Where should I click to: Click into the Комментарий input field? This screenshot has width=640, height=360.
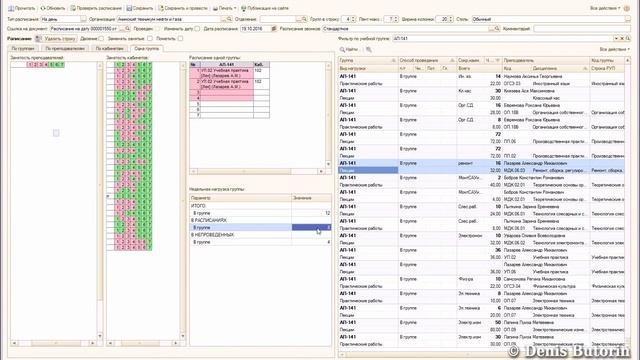pyautogui.click(x=582, y=29)
